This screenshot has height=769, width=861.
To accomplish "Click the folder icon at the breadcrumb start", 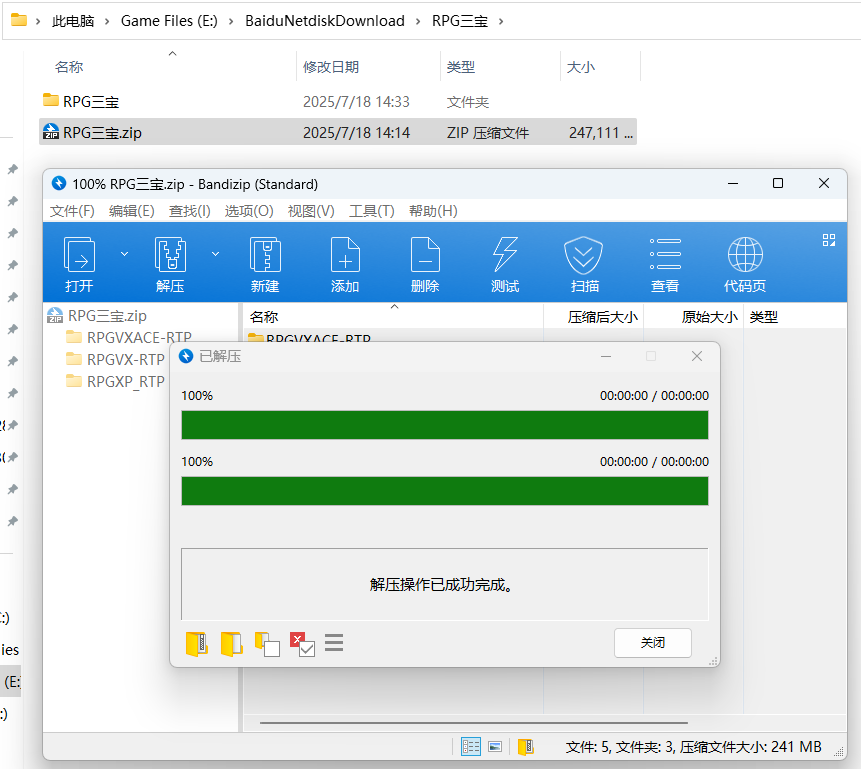I will (x=19, y=20).
